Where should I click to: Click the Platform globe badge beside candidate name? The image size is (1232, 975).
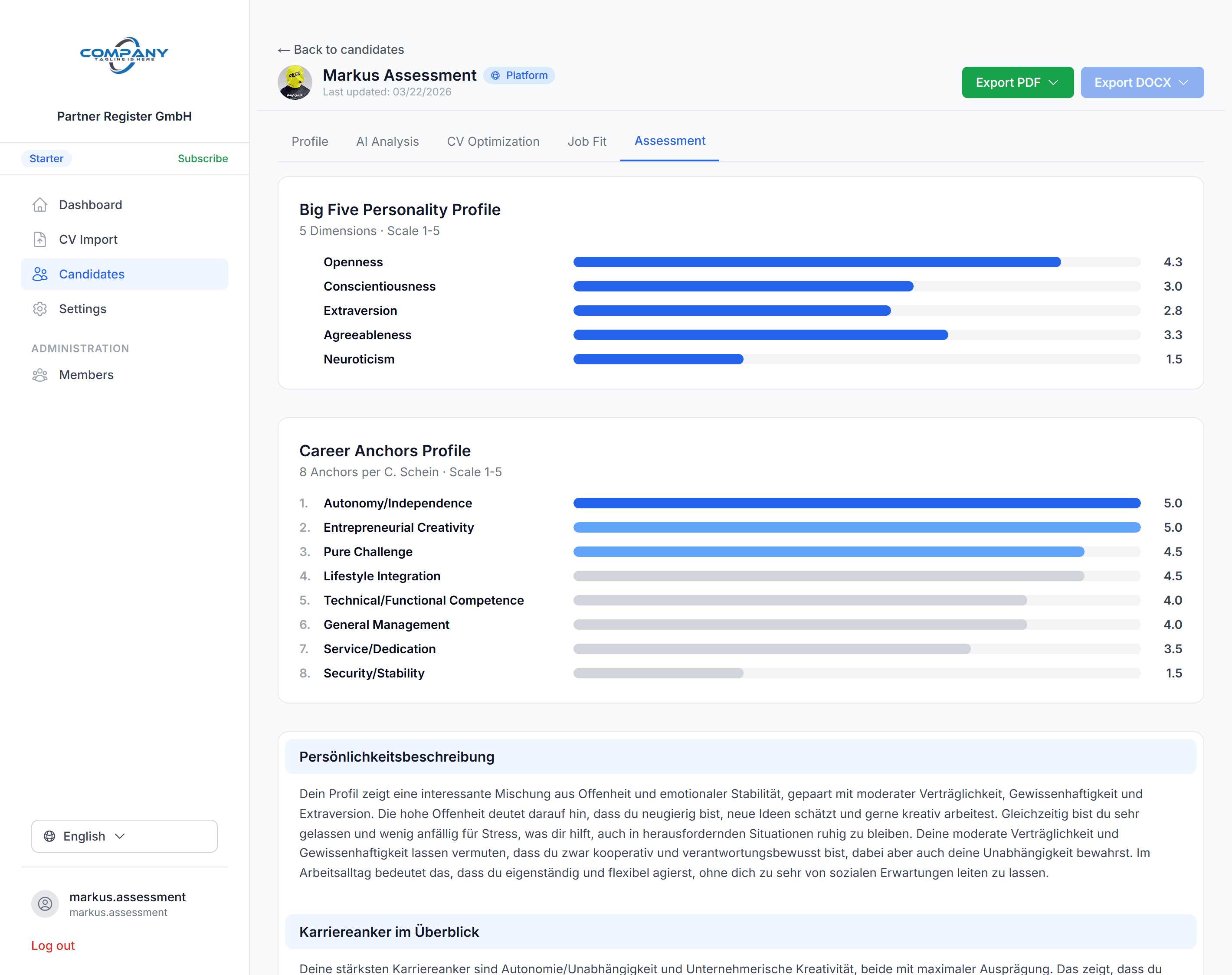[x=519, y=75]
